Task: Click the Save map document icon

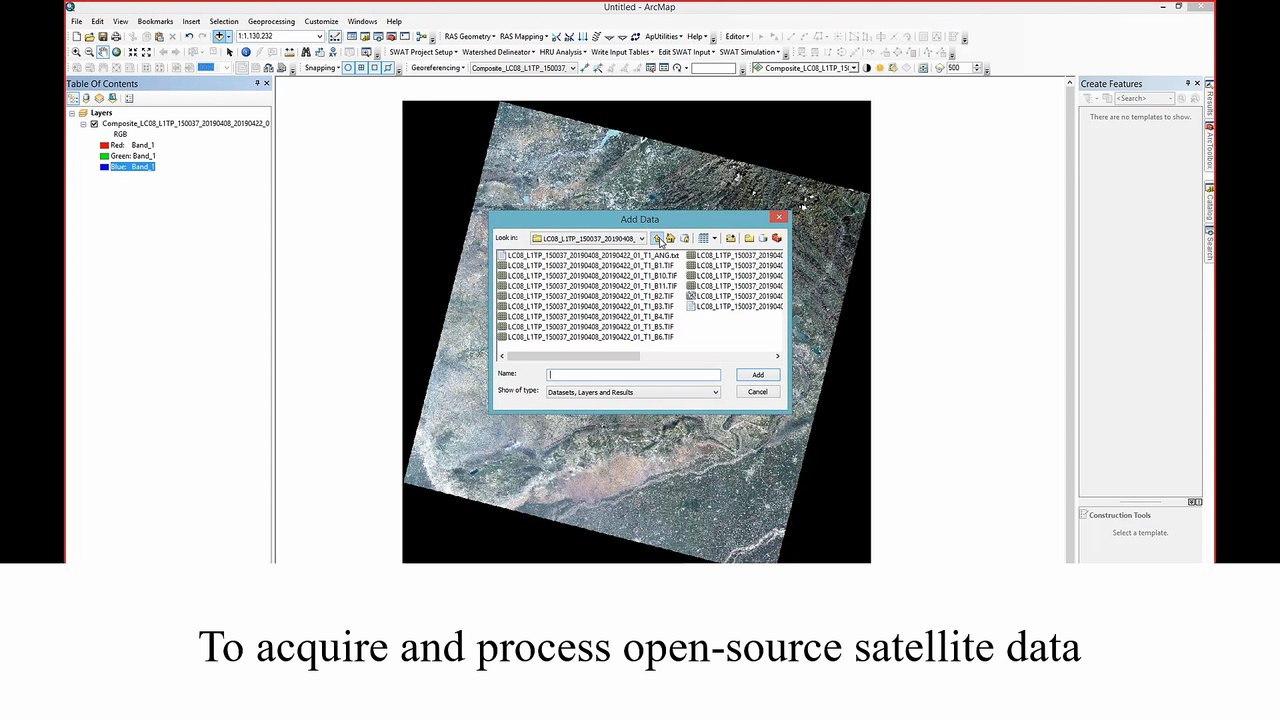Action: click(x=102, y=36)
